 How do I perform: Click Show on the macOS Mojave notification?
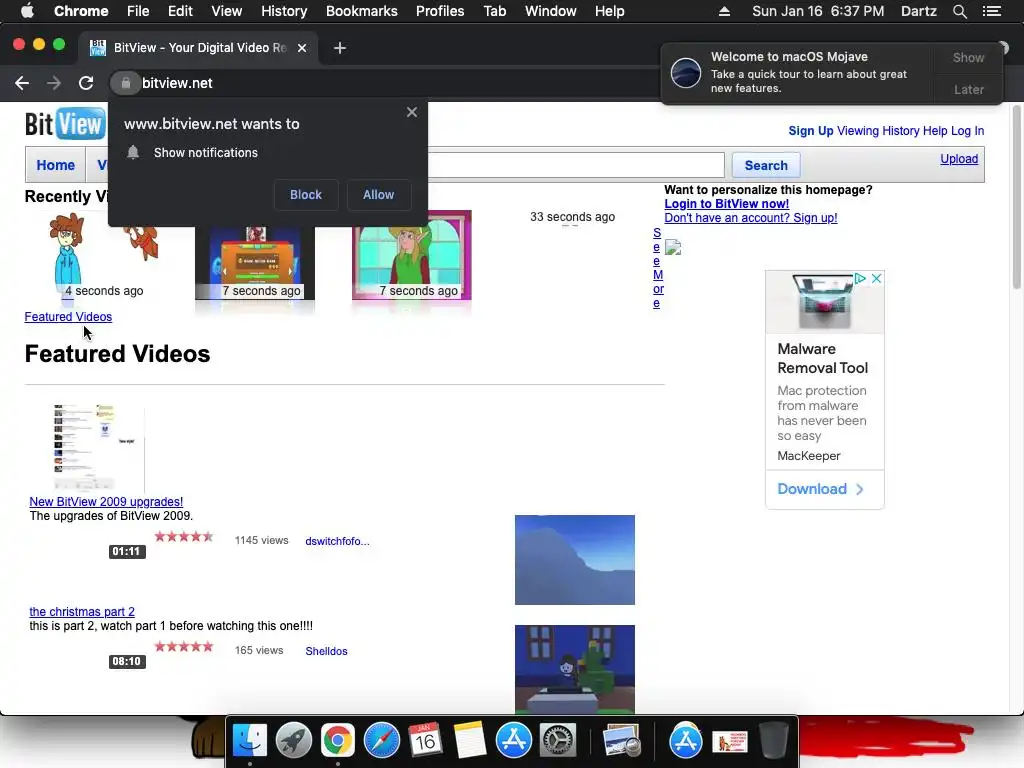[x=968, y=57]
